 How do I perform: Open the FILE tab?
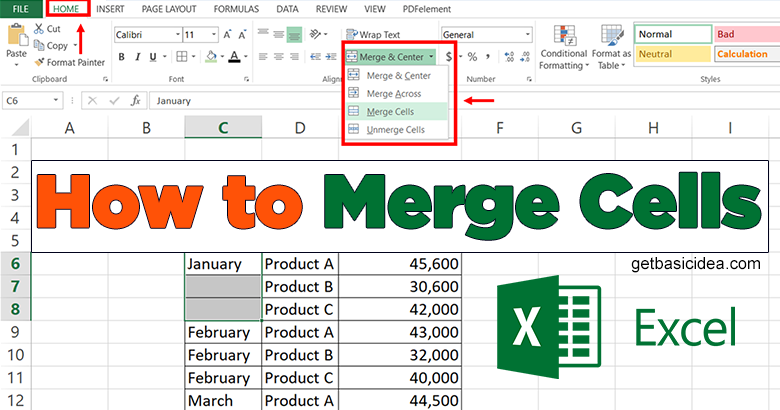(x=20, y=9)
